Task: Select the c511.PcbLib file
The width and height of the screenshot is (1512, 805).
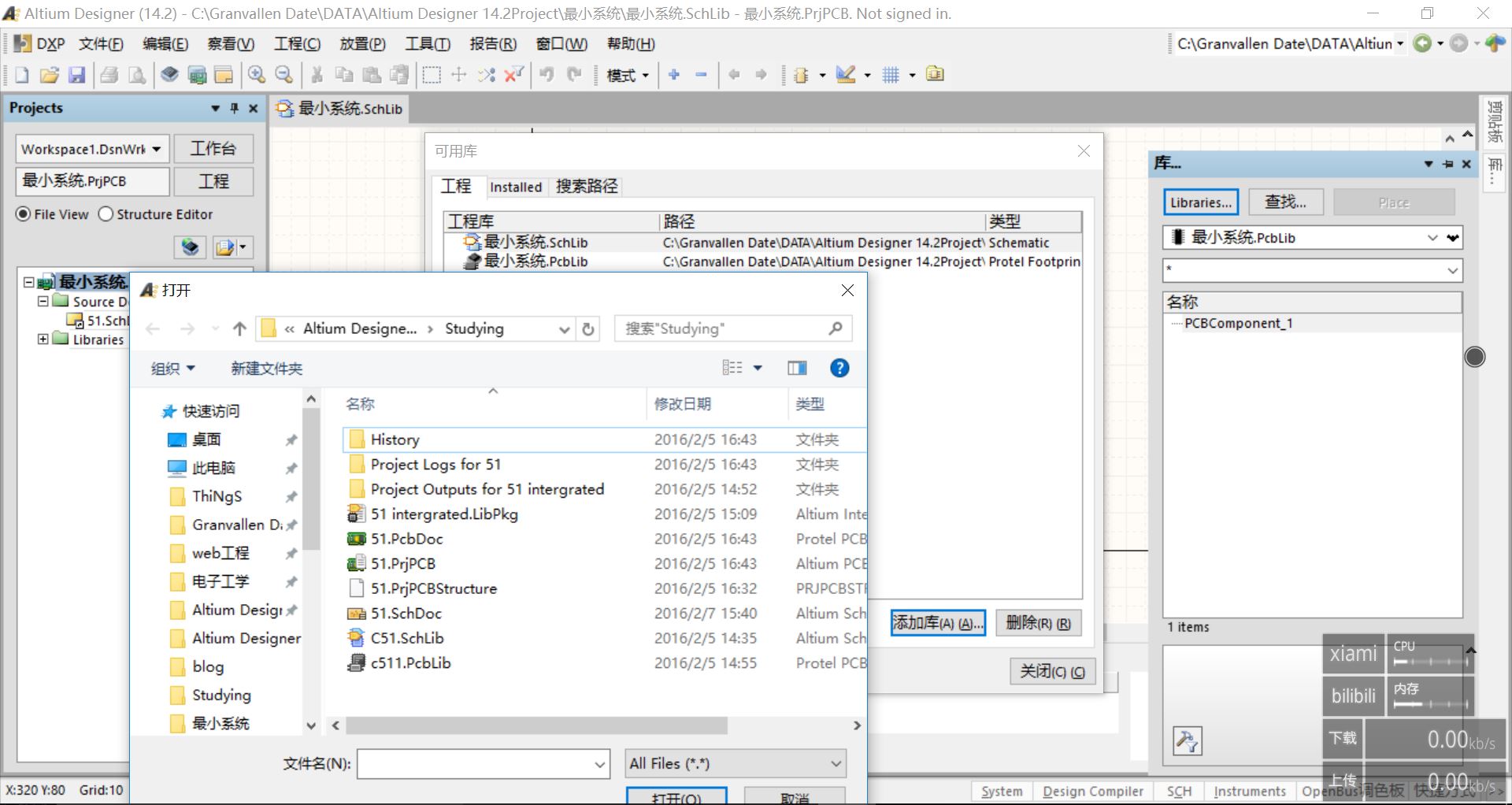Action: [x=410, y=663]
